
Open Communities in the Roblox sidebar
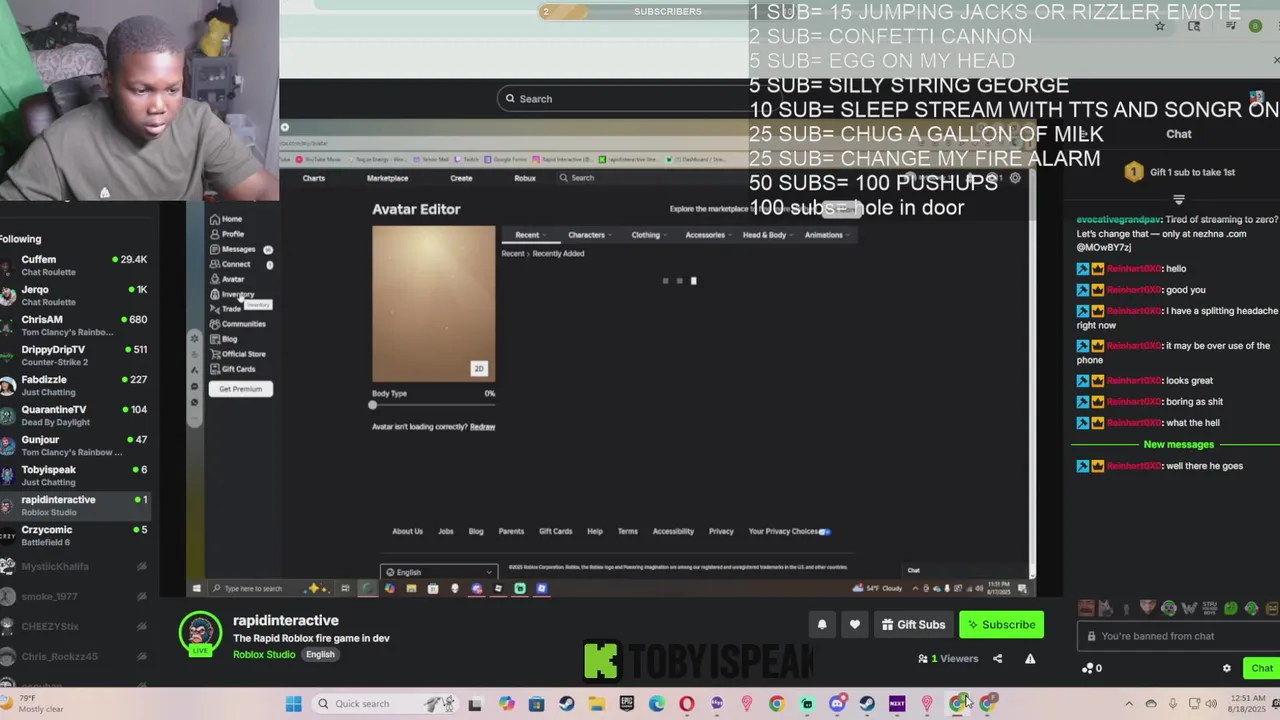coord(237,324)
